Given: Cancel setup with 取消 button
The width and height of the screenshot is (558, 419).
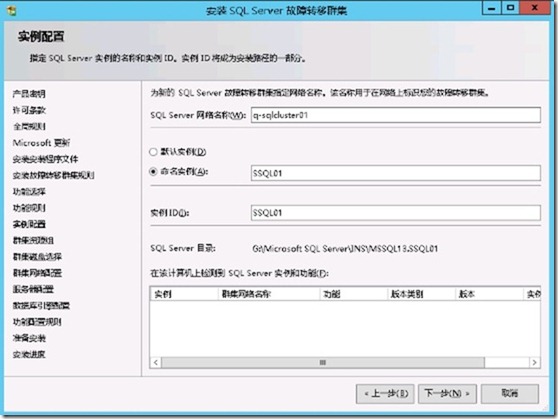Looking at the screenshot, I should pos(510,394).
